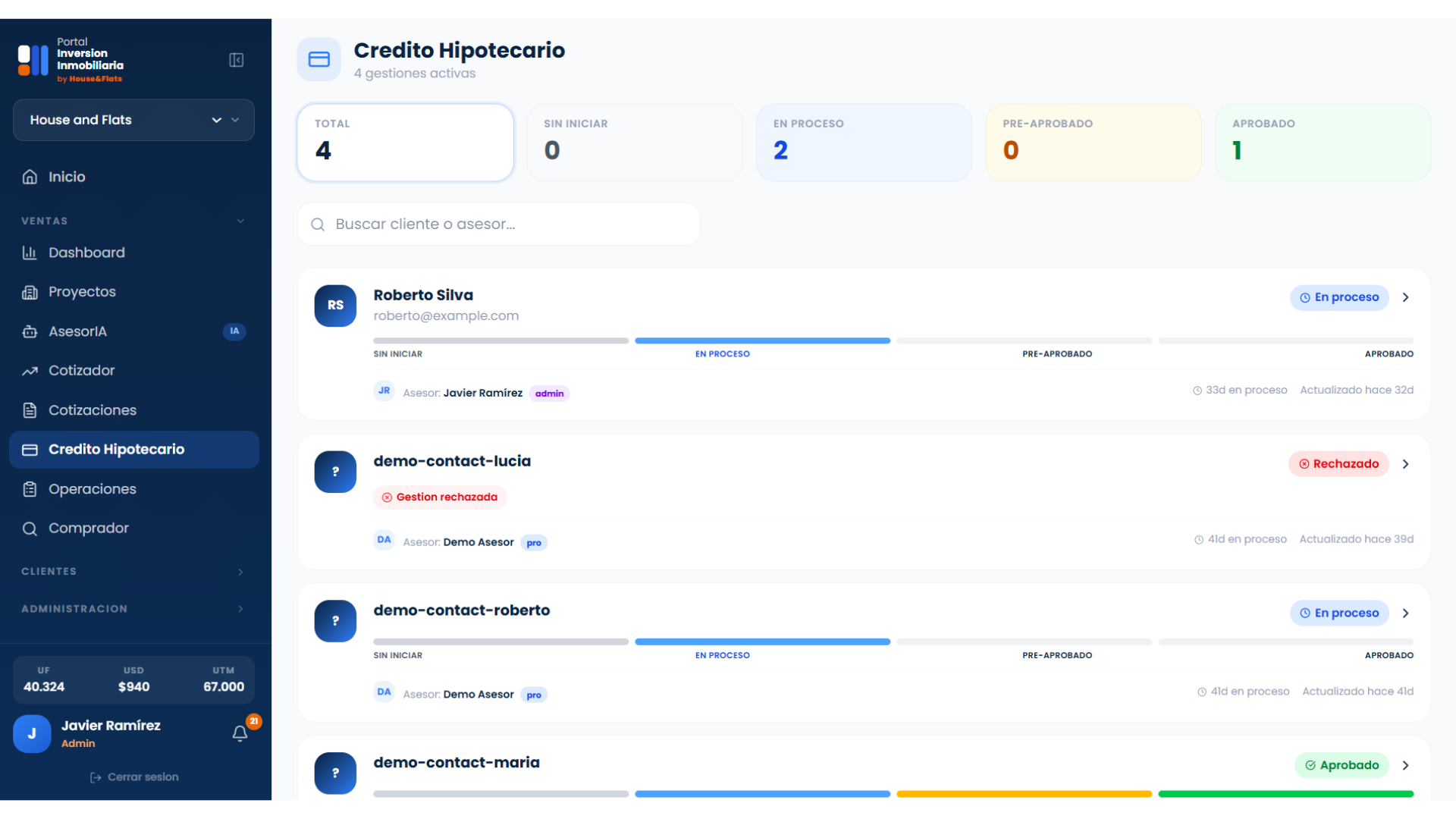Viewport: 1456px width, 819px height.
Task: Expand demo-contact-roberto row chevron
Action: (x=1406, y=613)
